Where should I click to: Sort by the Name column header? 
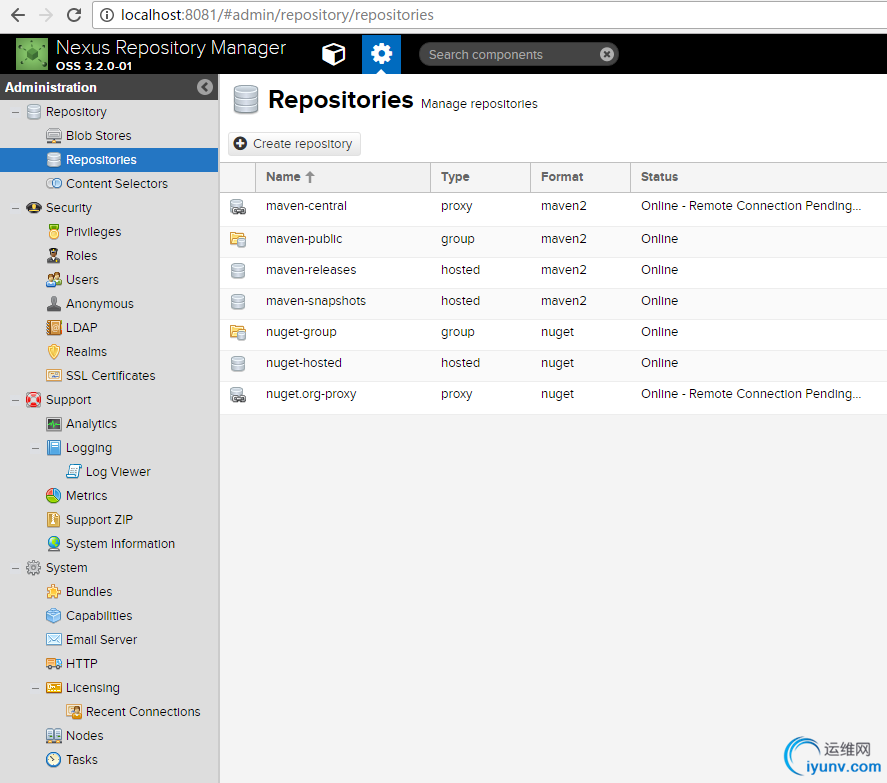[x=343, y=177]
